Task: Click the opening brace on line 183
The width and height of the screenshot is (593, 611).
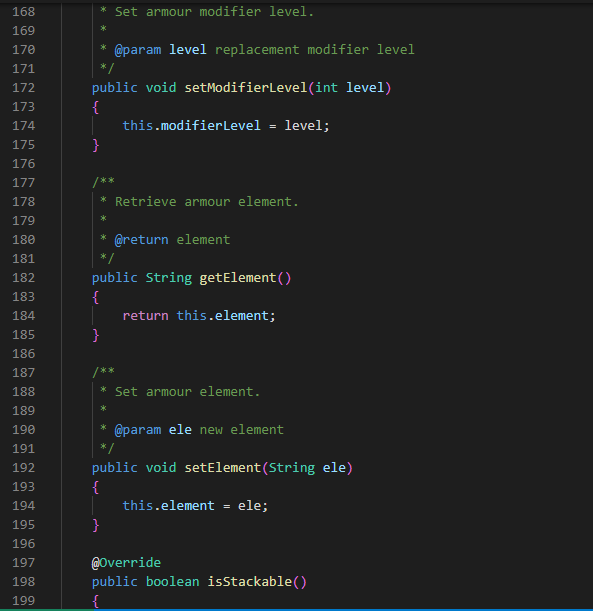Action: (x=96, y=297)
